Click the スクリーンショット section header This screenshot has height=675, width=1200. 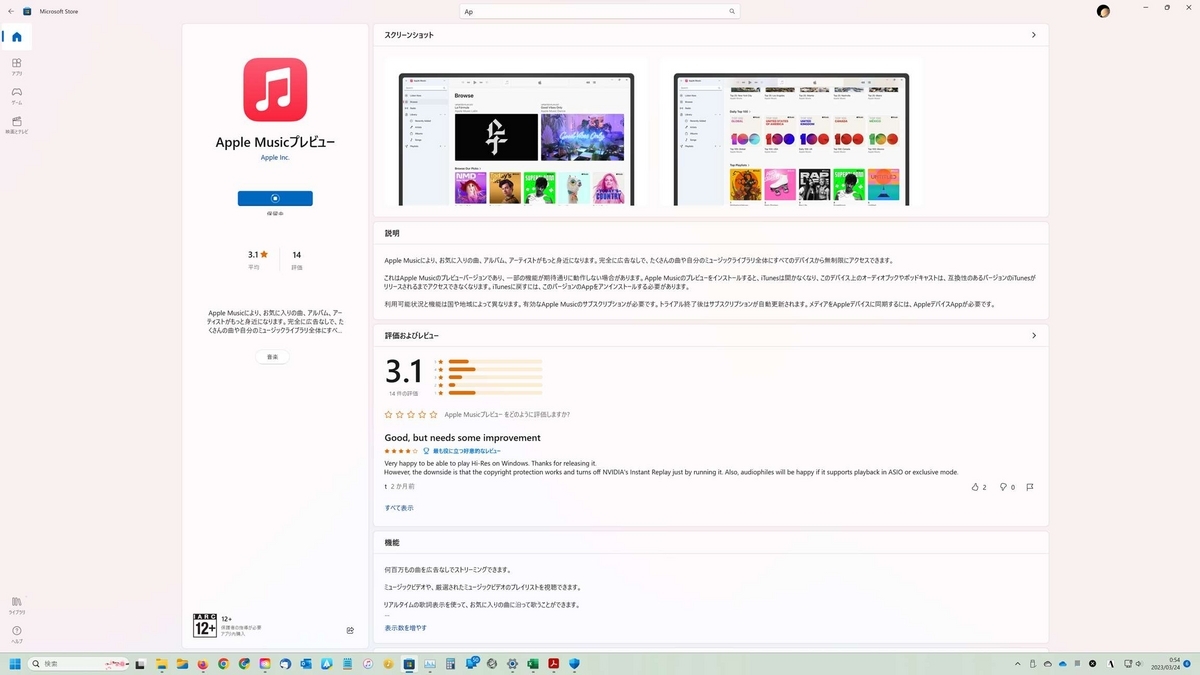[409, 35]
